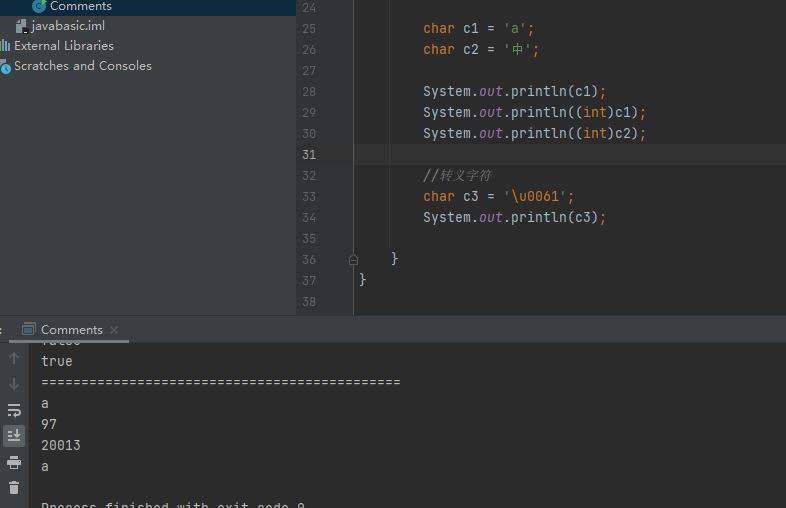Expand External Libraries node
The height and width of the screenshot is (508, 786).
click(x=63, y=46)
